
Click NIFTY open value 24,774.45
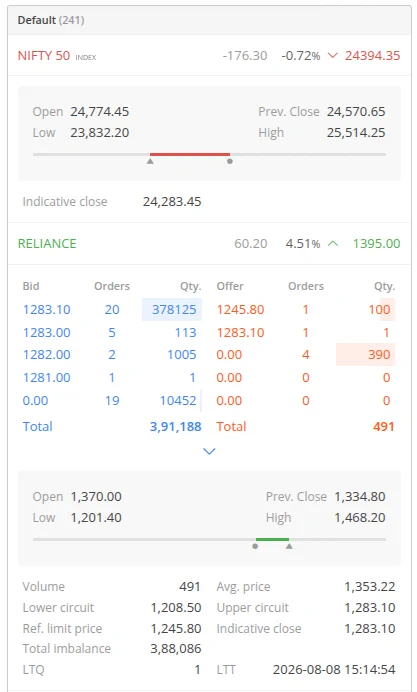pos(100,112)
